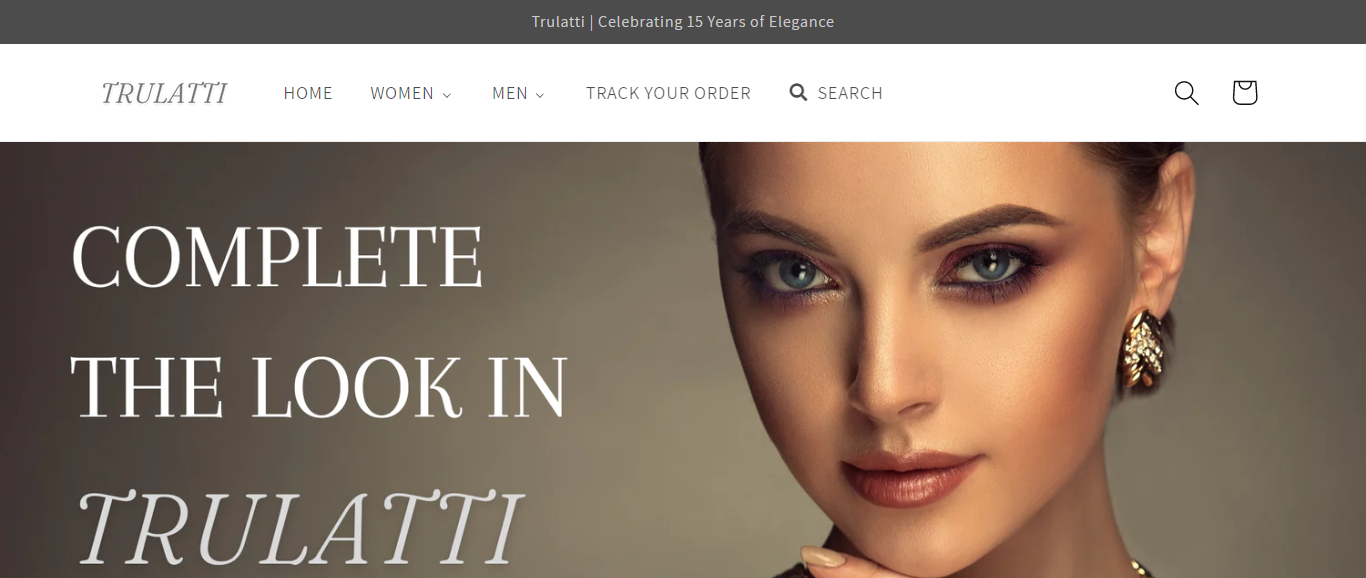
Task: Select the MEN menu label
Action: (x=509, y=93)
